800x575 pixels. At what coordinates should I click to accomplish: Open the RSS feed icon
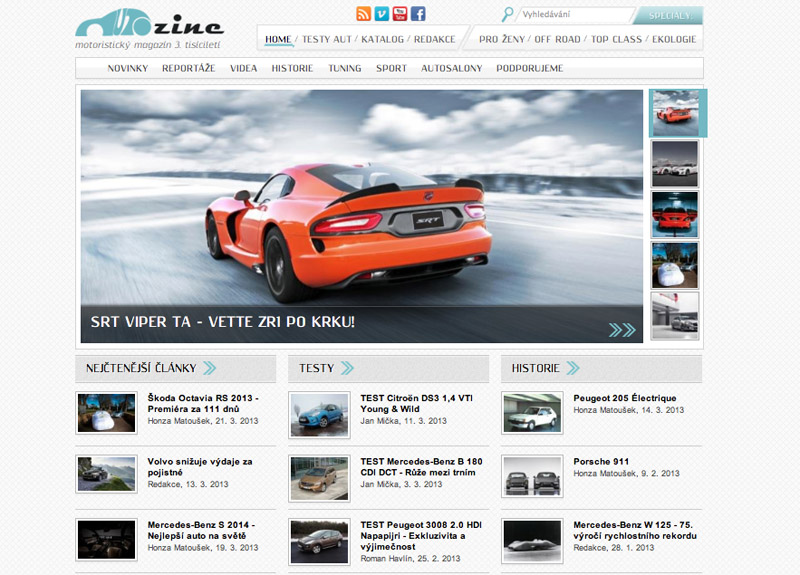click(x=364, y=14)
